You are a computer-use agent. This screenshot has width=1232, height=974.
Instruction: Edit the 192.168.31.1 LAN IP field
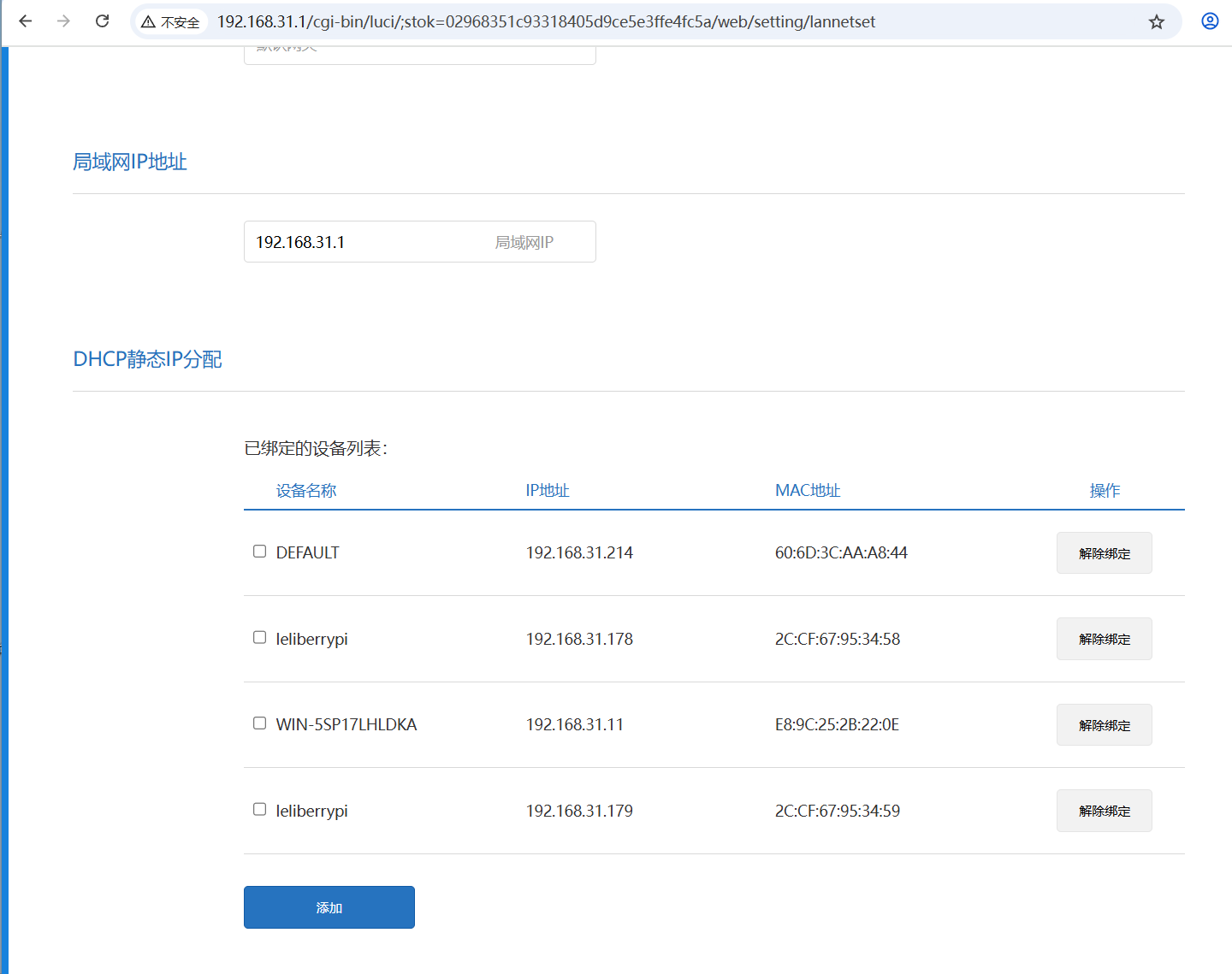[x=419, y=242]
